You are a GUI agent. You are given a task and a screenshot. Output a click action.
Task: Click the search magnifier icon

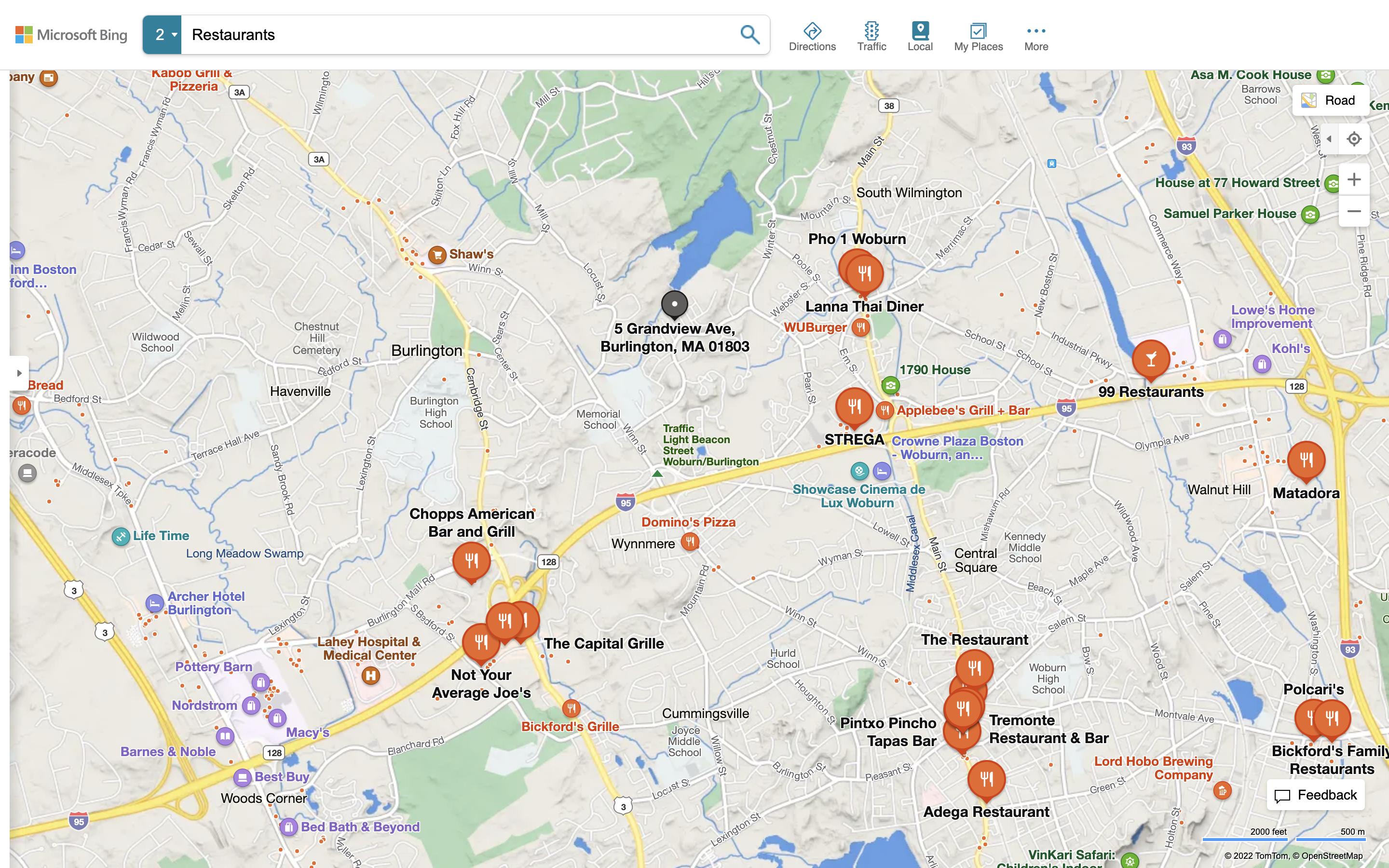749,34
